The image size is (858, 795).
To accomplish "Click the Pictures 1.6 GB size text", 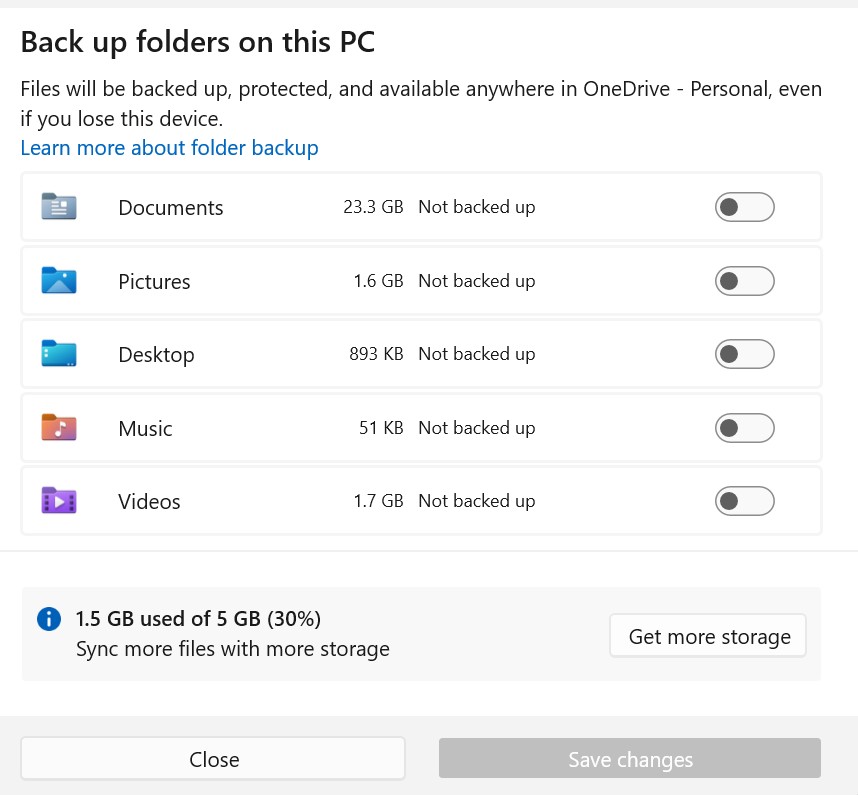I will (x=378, y=281).
